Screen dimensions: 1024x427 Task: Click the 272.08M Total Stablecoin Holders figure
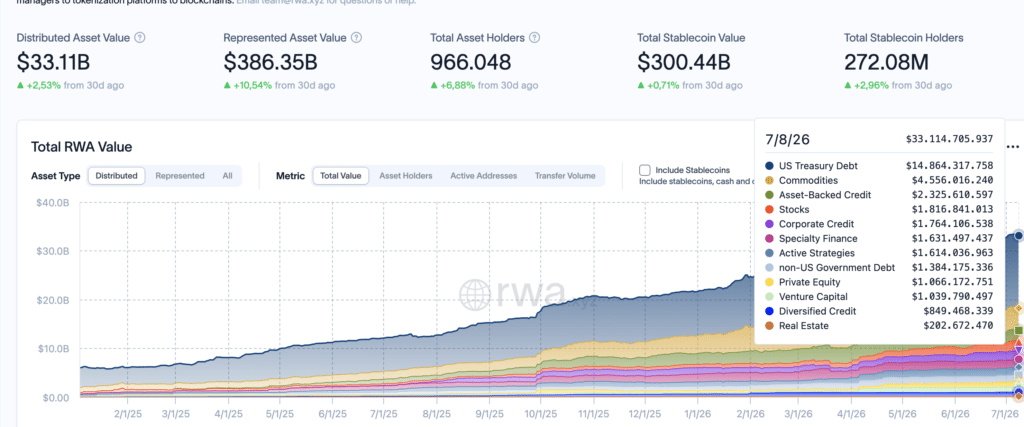(x=886, y=62)
